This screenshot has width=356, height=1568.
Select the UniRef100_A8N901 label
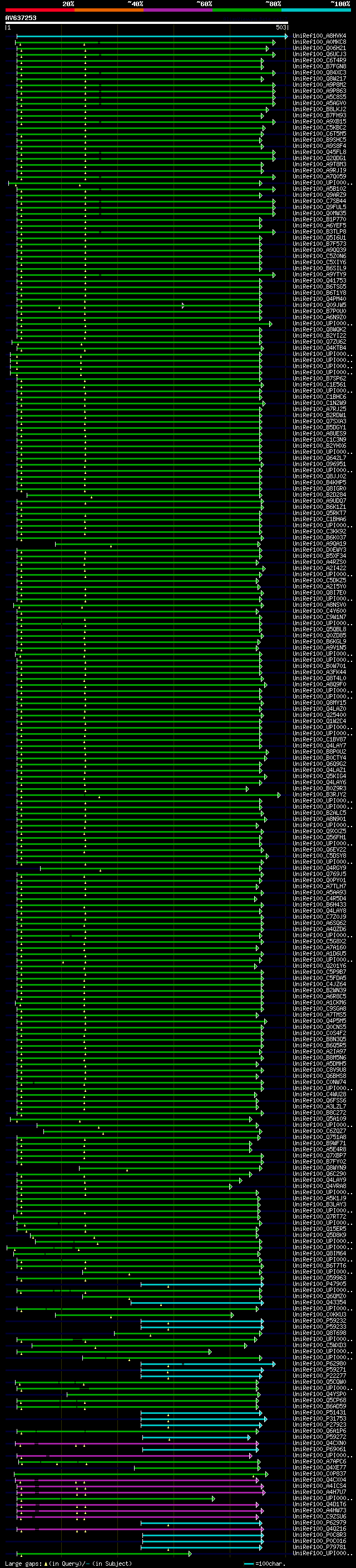pyautogui.click(x=319, y=819)
